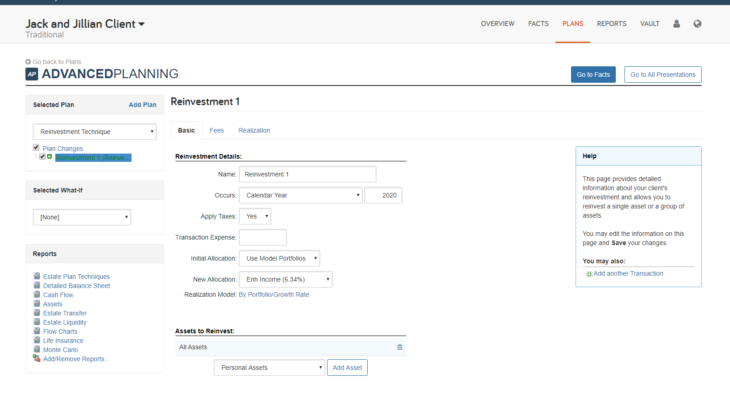This screenshot has height=395, width=730.
Task: Go to the Overview menu
Action: pyautogui.click(x=498, y=24)
